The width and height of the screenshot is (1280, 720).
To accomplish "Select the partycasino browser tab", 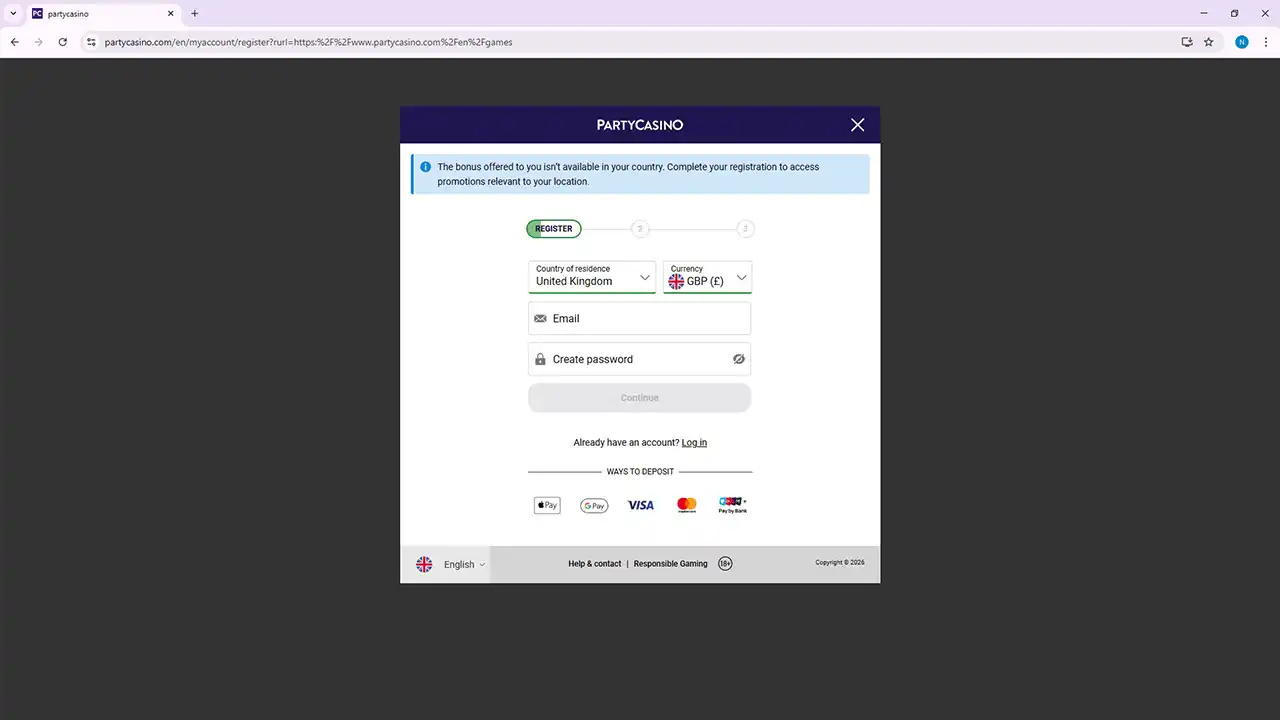I will [100, 14].
